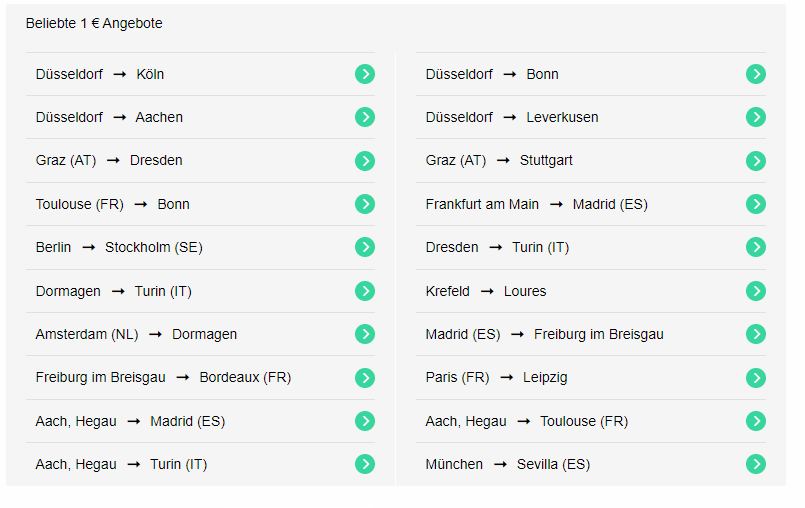Click green arrow for Graz to Dresden
The image size is (805, 508).
(x=365, y=161)
